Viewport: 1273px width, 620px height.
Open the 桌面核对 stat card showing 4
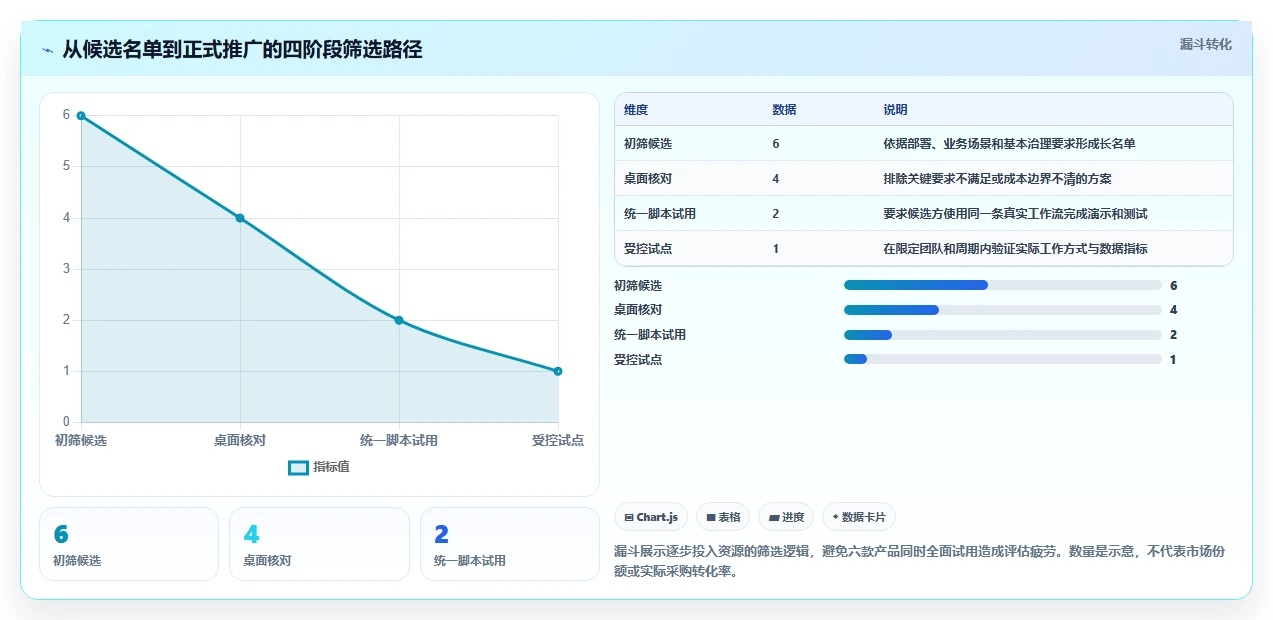319,544
